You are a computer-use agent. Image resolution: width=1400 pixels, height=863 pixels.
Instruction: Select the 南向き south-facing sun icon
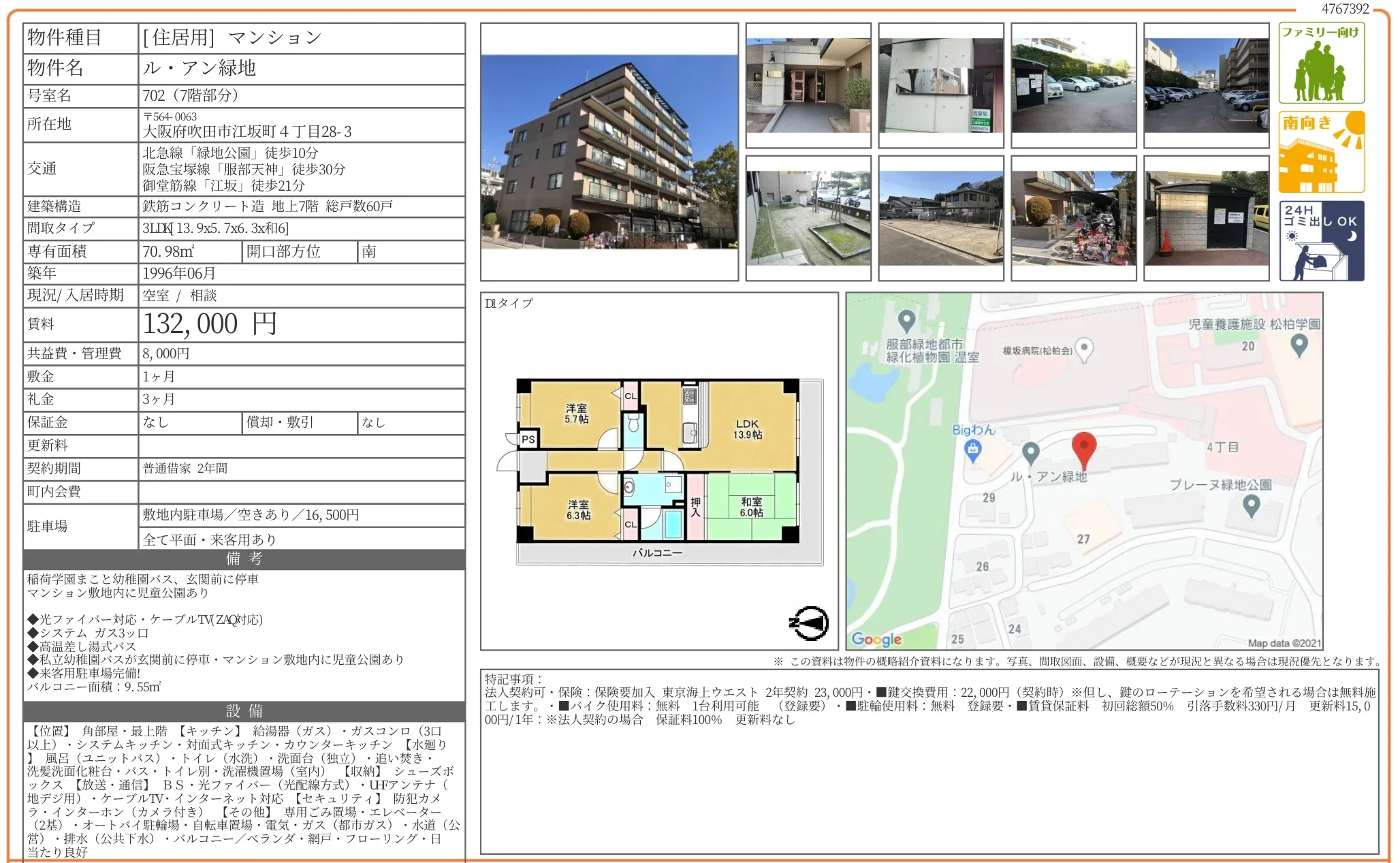pos(1321,150)
